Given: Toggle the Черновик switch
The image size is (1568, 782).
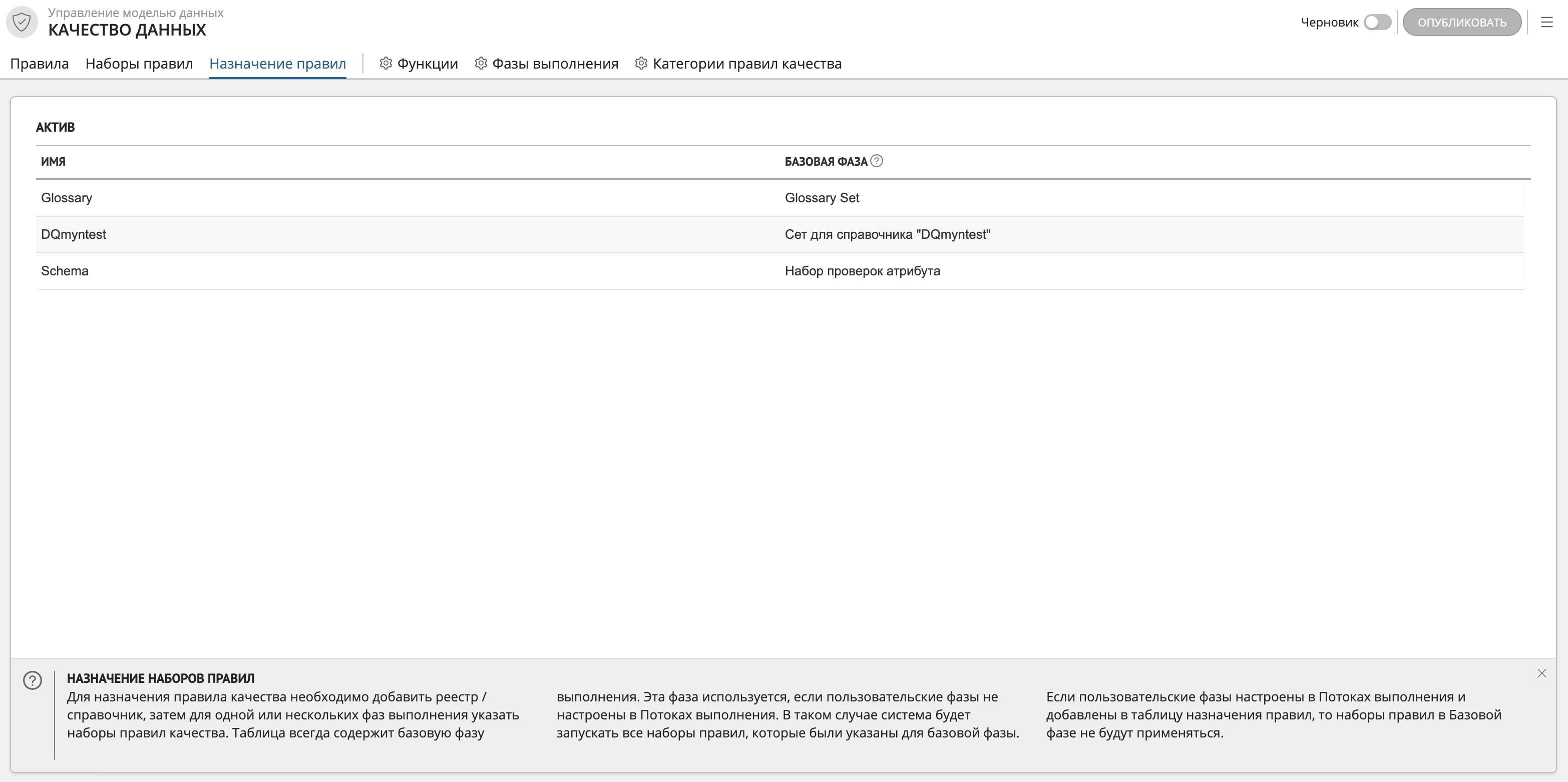Looking at the screenshot, I should (1377, 23).
